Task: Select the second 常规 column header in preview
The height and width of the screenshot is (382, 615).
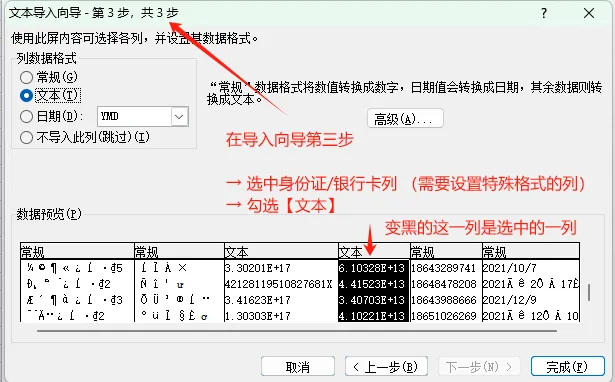Action: click(x=179, y=251)
